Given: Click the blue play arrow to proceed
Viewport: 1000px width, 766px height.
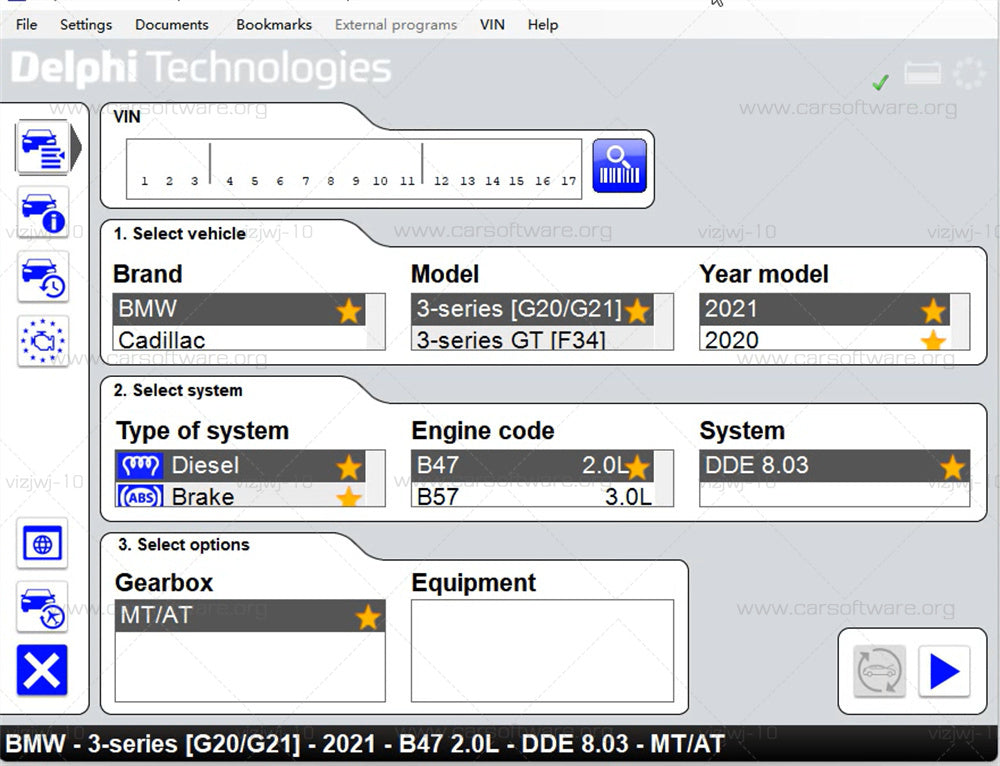Looking at the screenshot, I should [944, 671].
